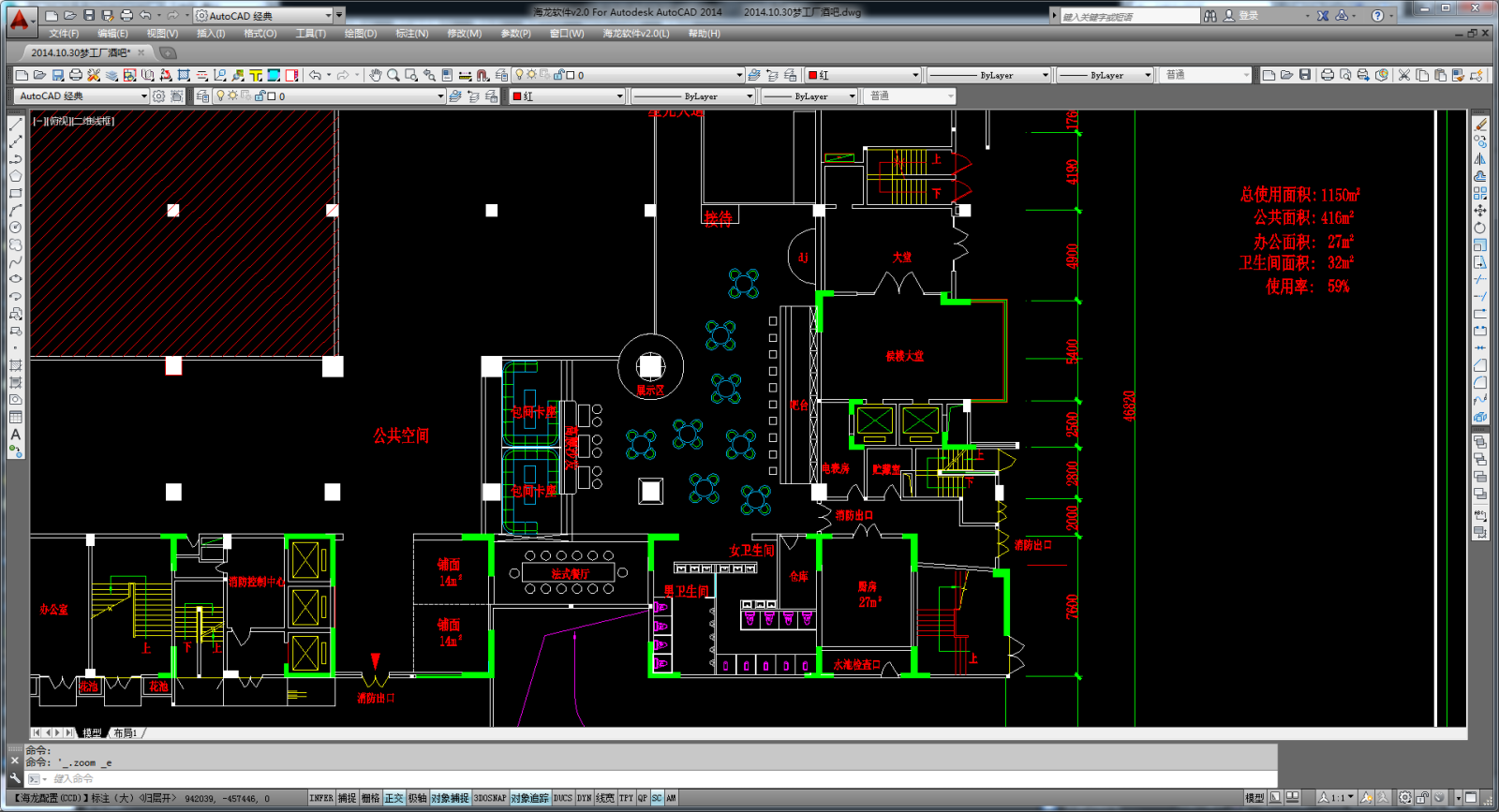Screen dimensions: 1499x812
Task: Select the Rectangle tool in left toolbar
Action: coord(15,193)
